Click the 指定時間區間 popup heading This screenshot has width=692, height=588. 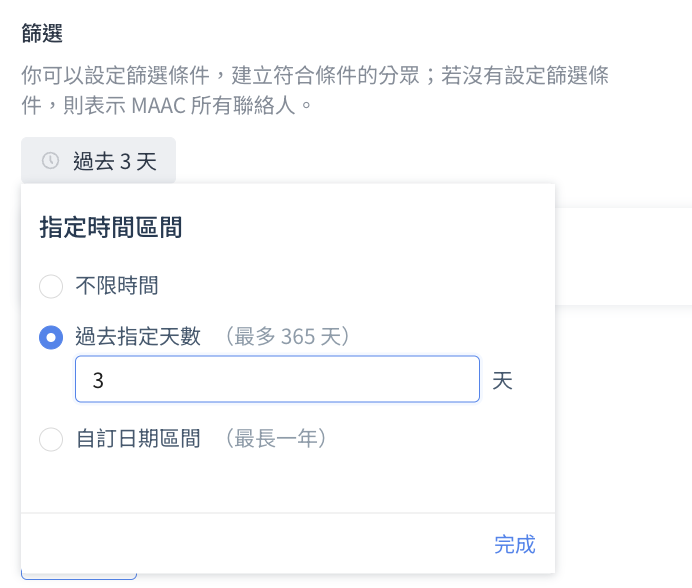pos(111,227)
